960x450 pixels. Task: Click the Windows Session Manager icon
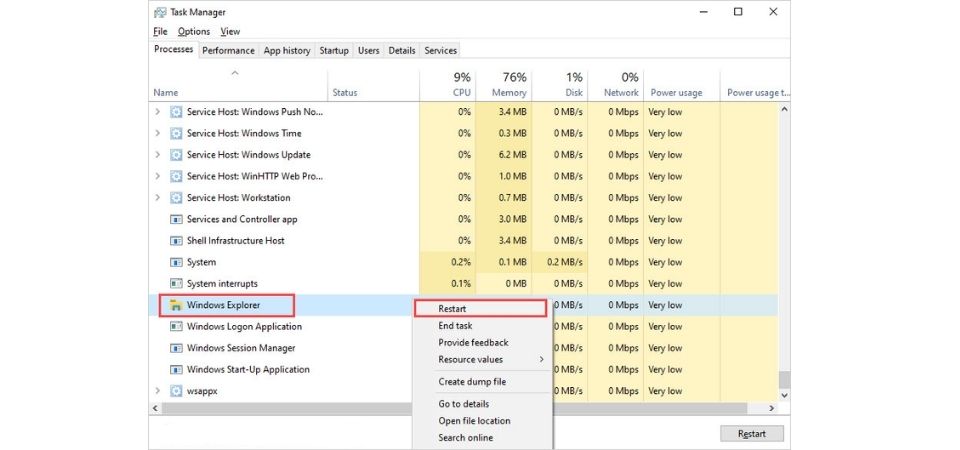pos(176,348)
